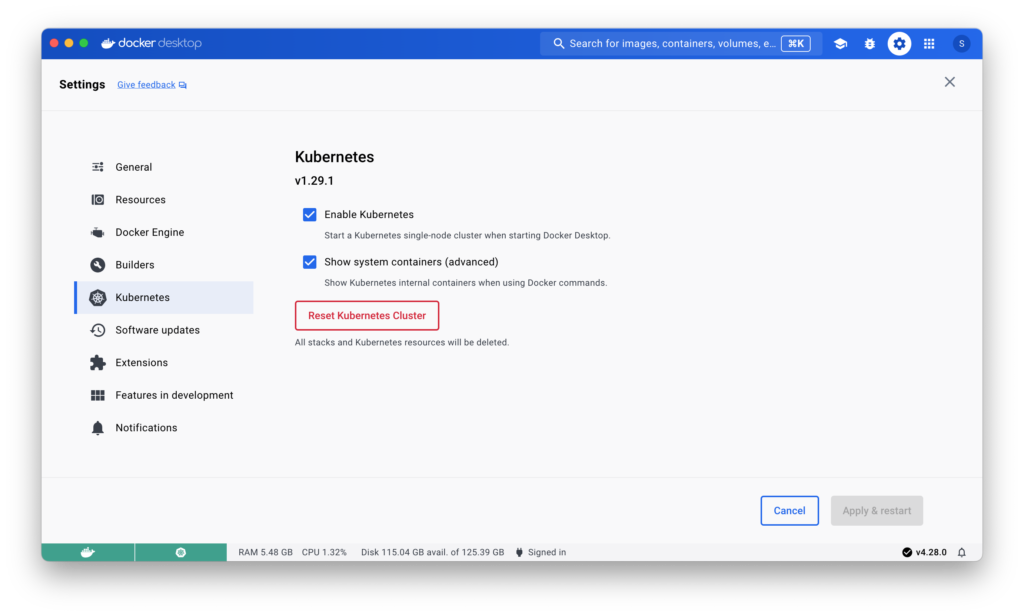
Task: Select Docker Engine in the sidebar
Action: 149,232
